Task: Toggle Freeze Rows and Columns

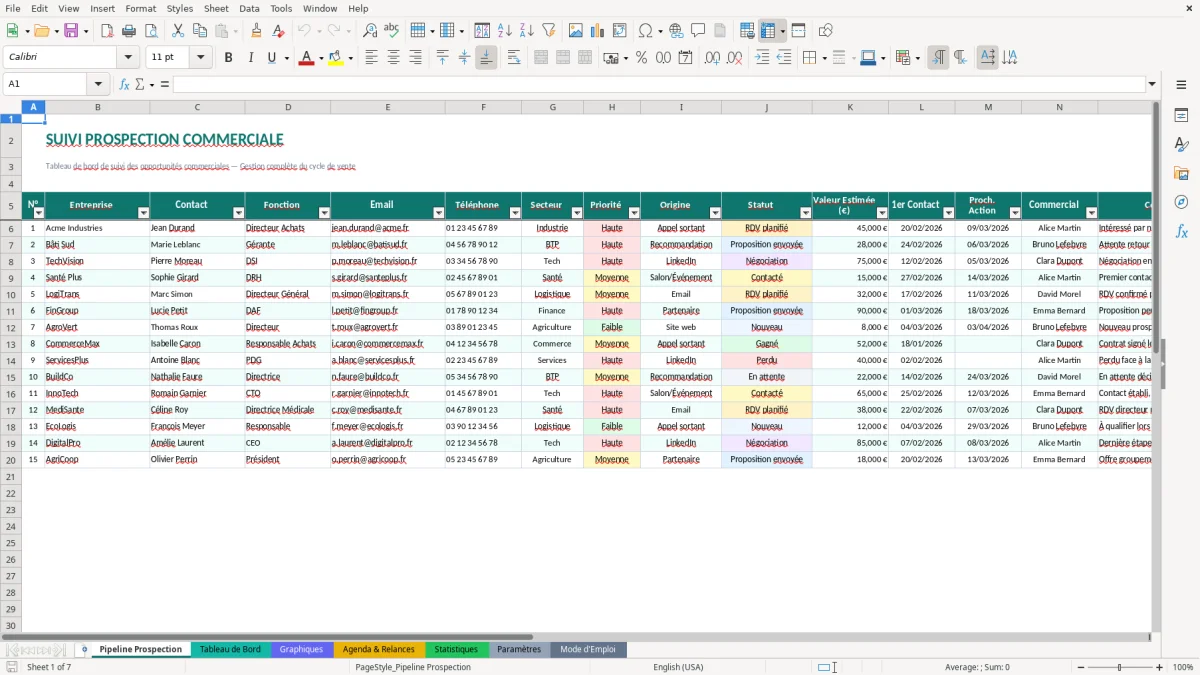Action: tap(768, 31)
